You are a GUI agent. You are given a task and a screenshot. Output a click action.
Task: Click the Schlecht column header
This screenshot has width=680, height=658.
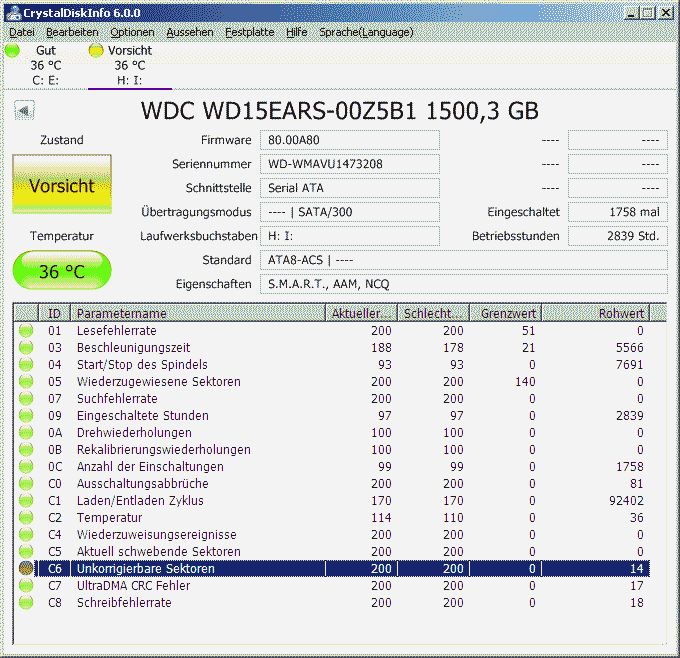(433, 313)
